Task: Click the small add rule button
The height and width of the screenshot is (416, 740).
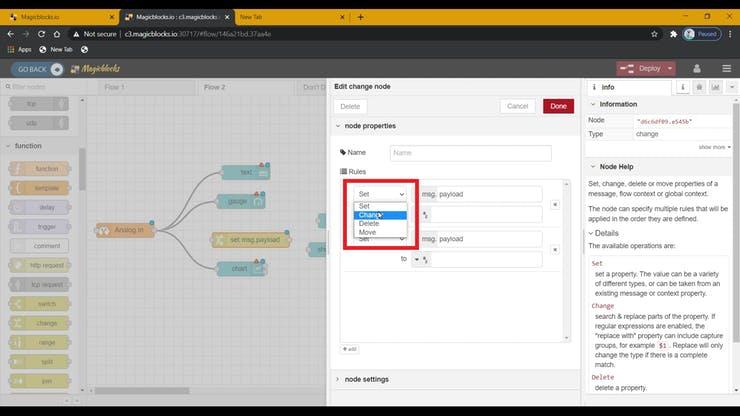Action: click(350, 349)
